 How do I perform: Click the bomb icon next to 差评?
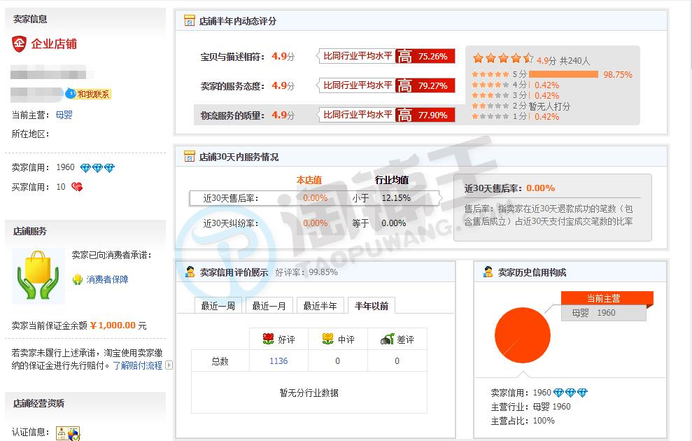click(386, 340)
